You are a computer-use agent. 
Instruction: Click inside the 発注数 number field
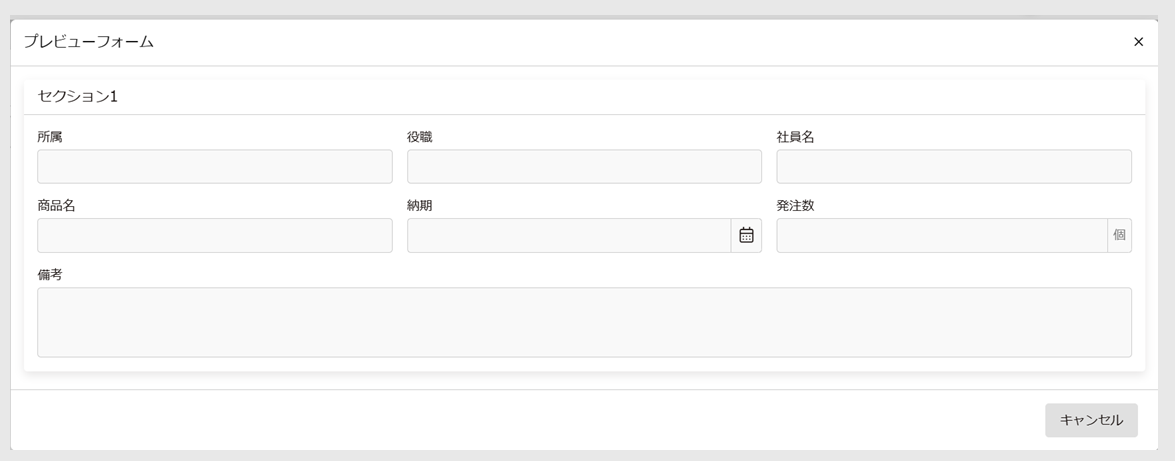click(942, 235)
